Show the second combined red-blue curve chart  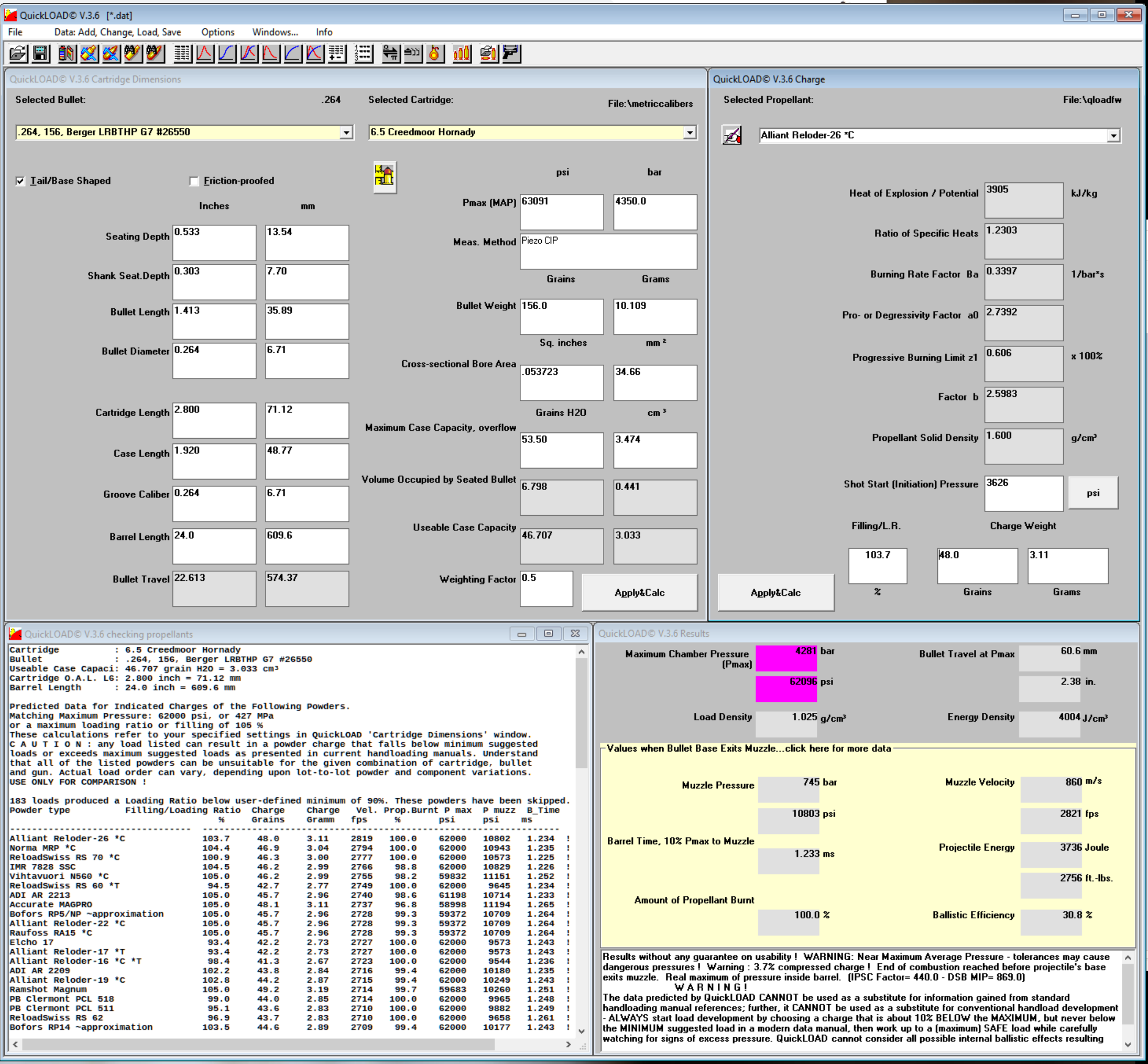pos(315,53)
